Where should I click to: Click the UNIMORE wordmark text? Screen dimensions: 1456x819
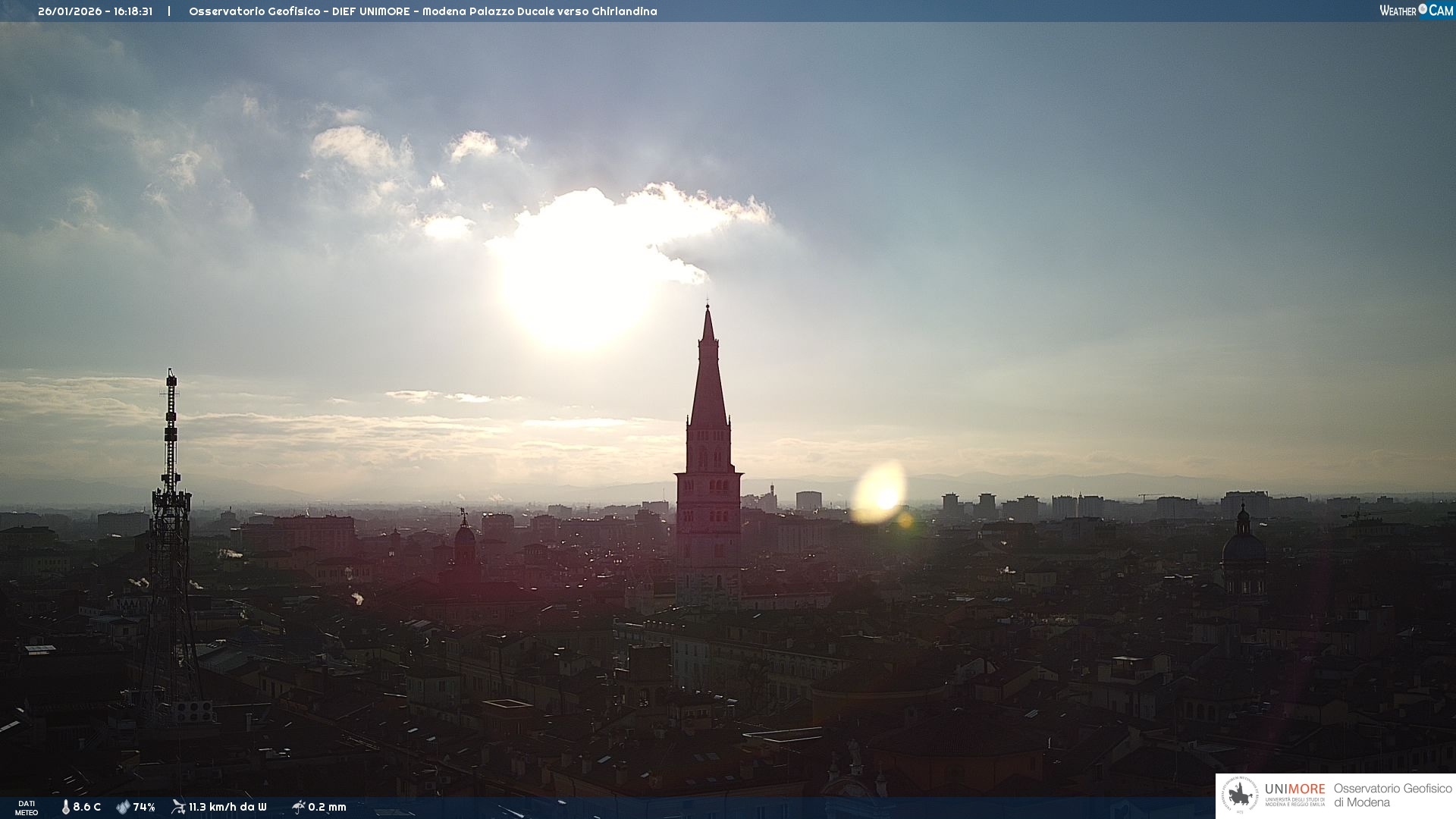coord(1294,789)
